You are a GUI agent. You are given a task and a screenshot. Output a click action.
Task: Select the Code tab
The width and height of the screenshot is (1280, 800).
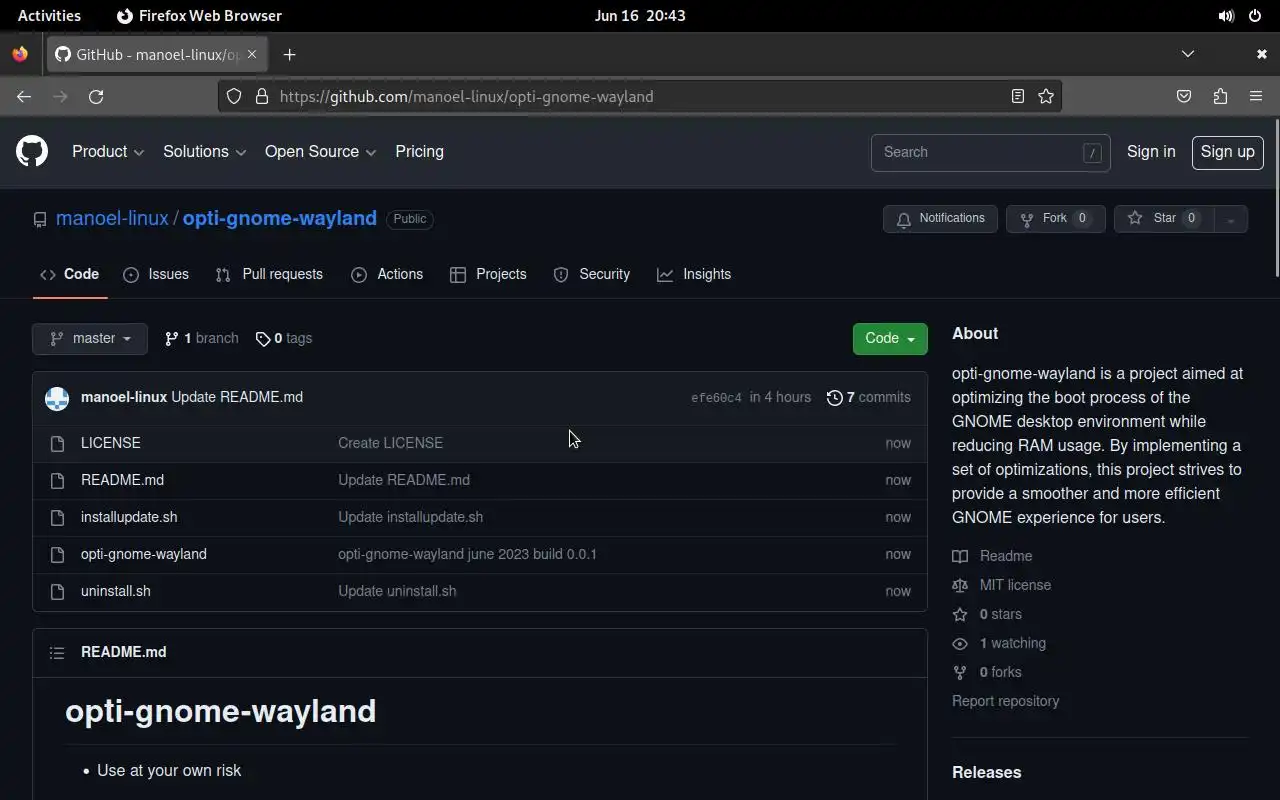pos(70,274)
